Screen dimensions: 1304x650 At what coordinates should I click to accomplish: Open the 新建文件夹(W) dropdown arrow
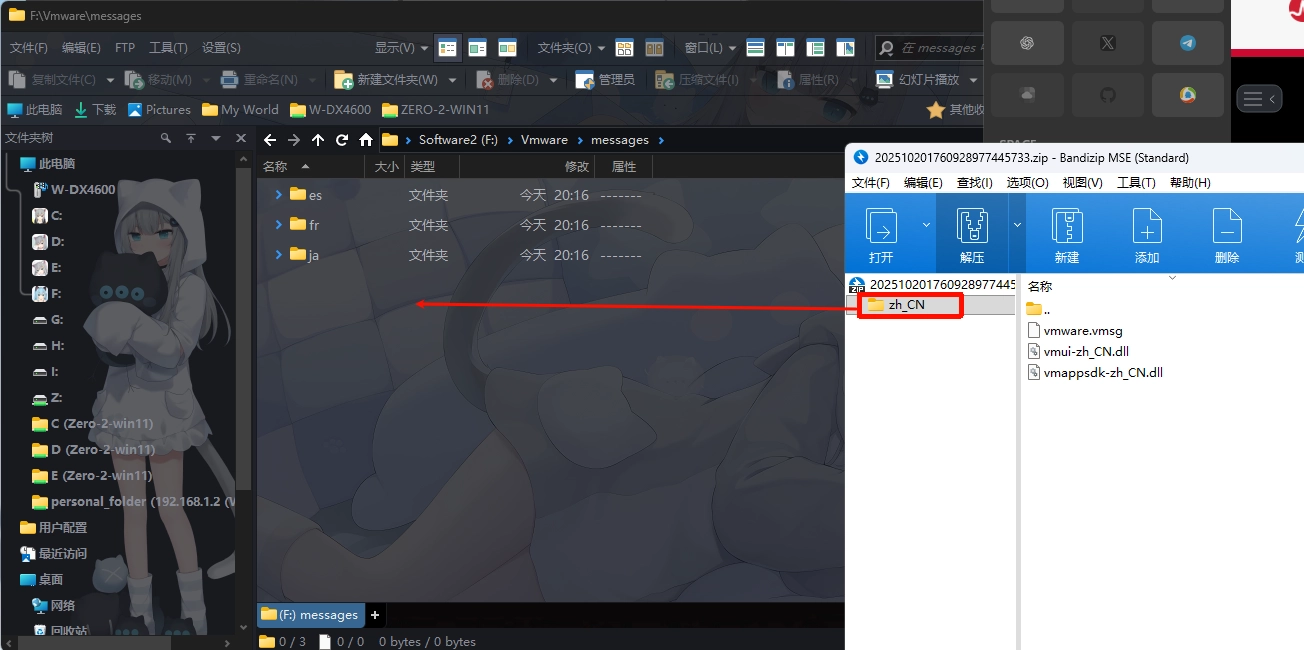(453, 80)
